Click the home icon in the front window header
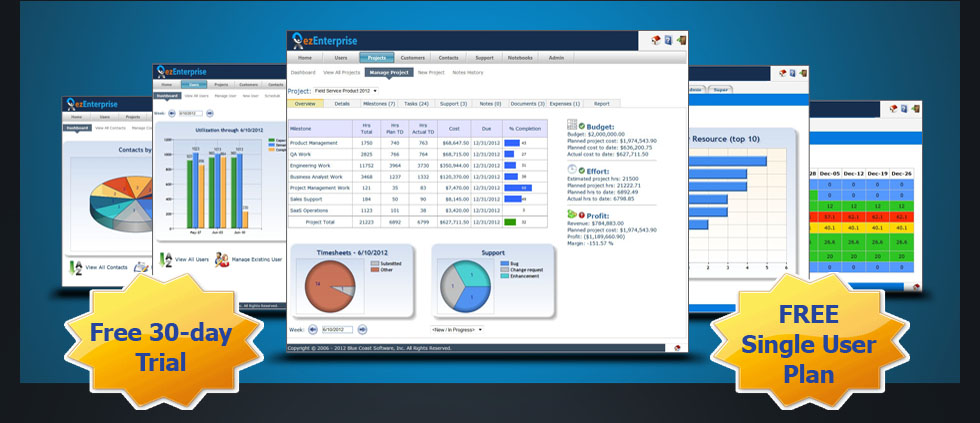The width and height of the screenshot is (980, 423). [656, 41]
